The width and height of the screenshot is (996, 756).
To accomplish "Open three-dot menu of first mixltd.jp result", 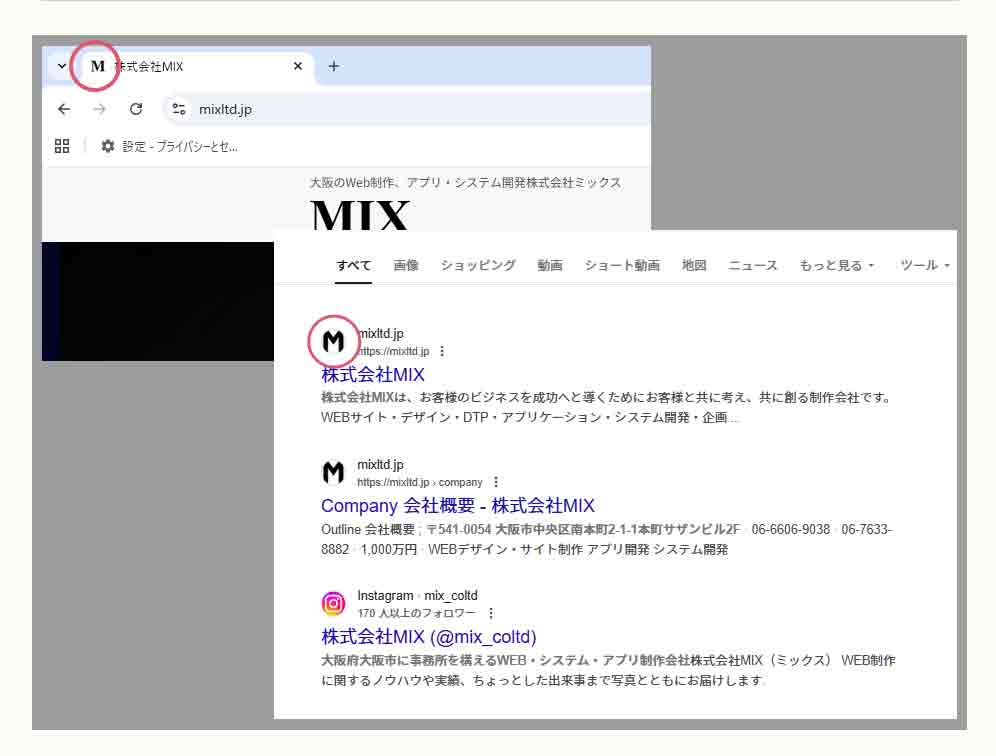I will click(442, 352).
